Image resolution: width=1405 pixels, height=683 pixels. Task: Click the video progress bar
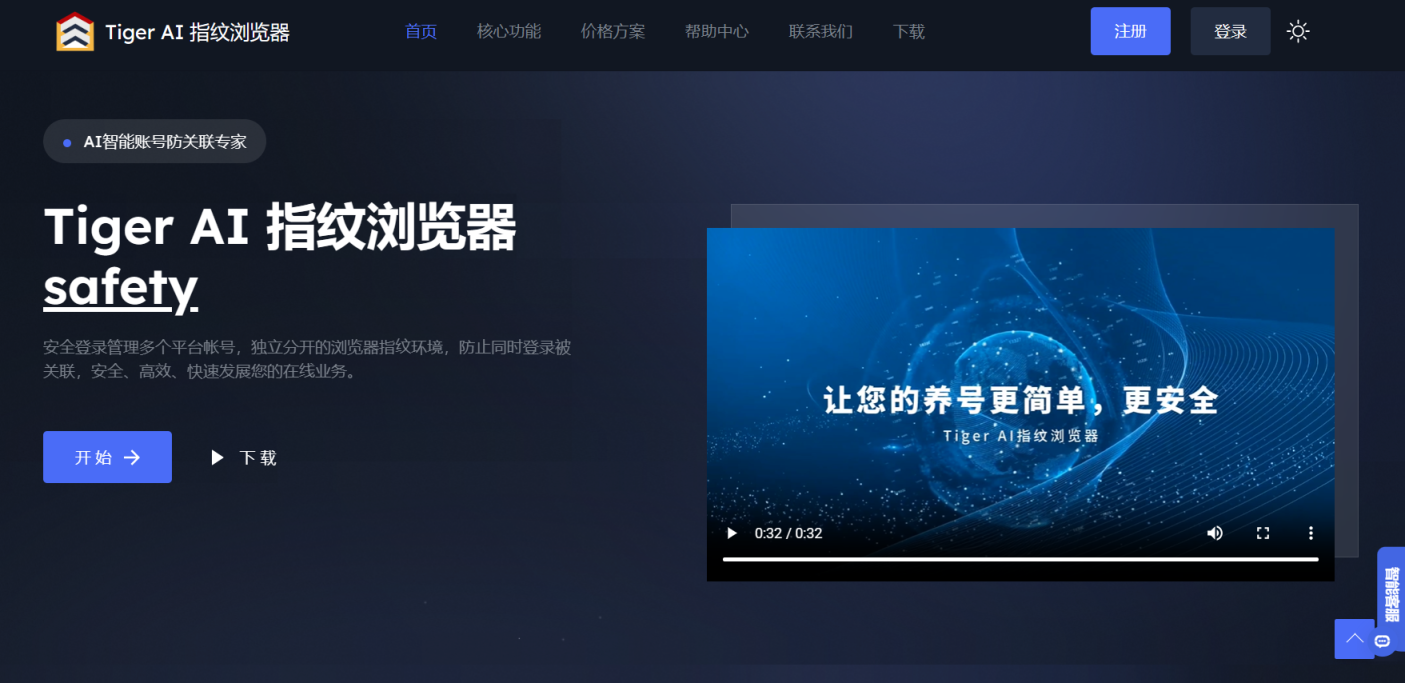(1020, 559)
